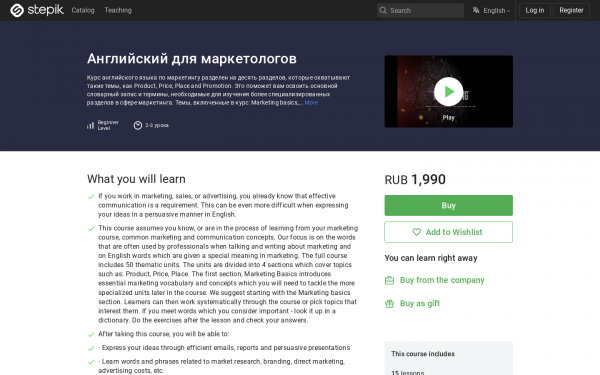Screen dimensions: 600x375
Task: Click the heart icon in Wishlist button
Action: (x=416, y=232)
